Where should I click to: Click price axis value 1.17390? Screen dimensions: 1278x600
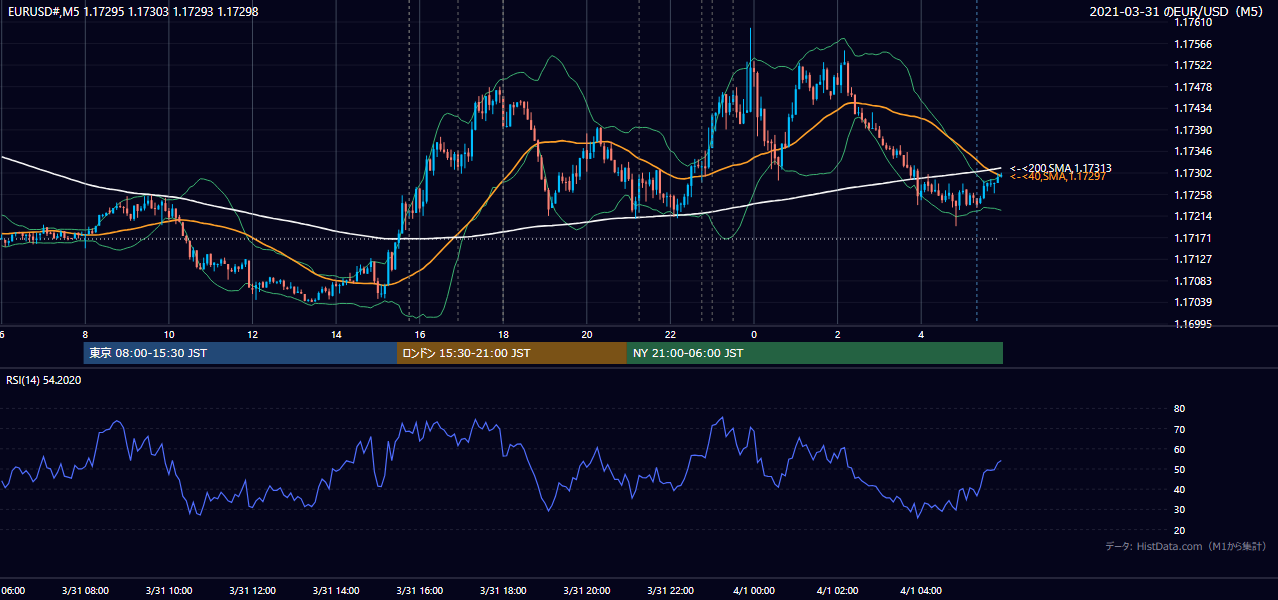[1193, 130]
